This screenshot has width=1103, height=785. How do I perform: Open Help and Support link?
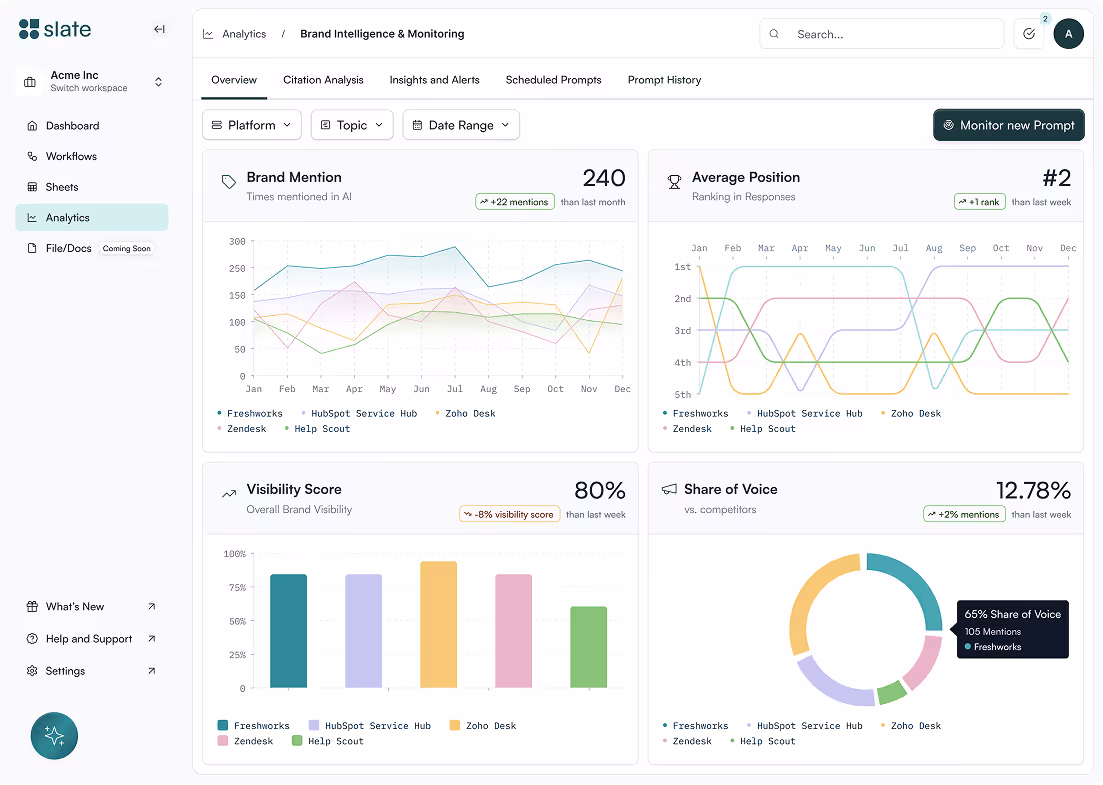91,639
